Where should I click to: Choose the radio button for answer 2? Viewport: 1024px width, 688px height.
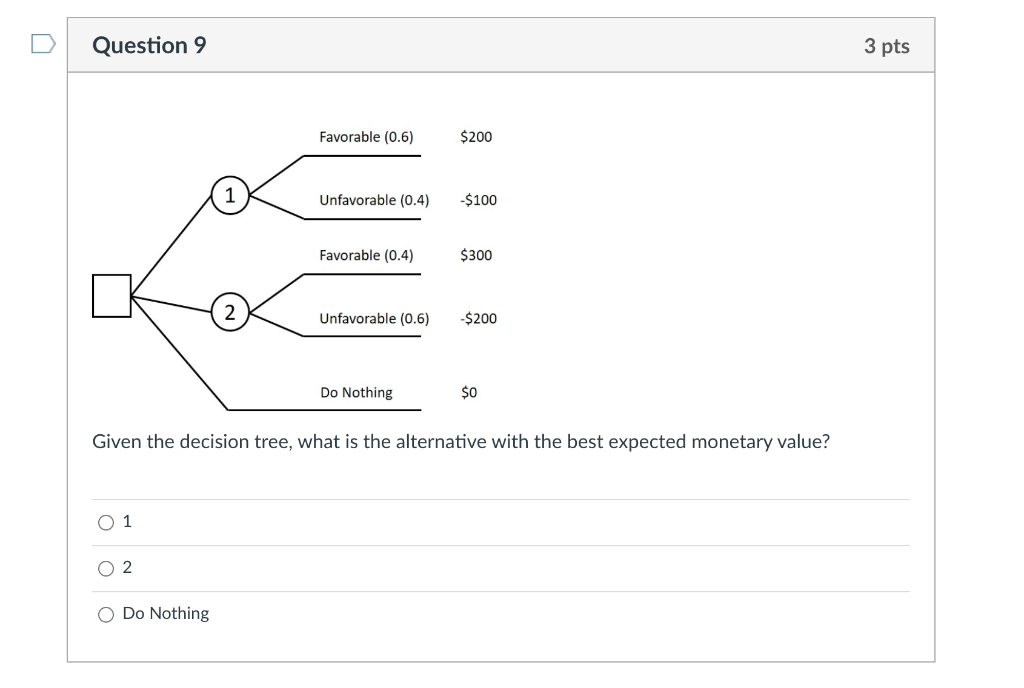[x=106, y=568]
